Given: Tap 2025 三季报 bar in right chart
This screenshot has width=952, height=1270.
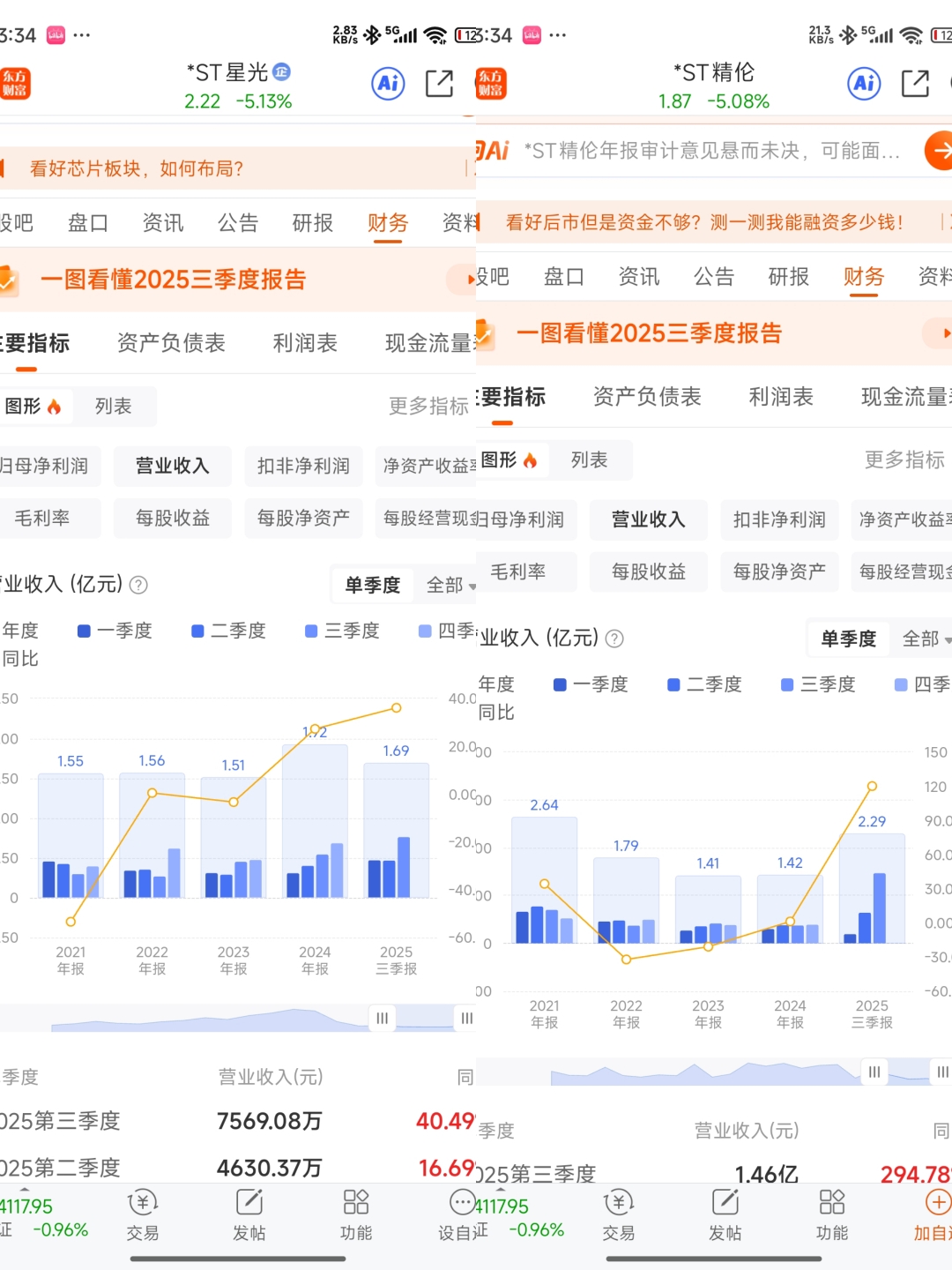Looking at the screenshot, I should [872, 888].
